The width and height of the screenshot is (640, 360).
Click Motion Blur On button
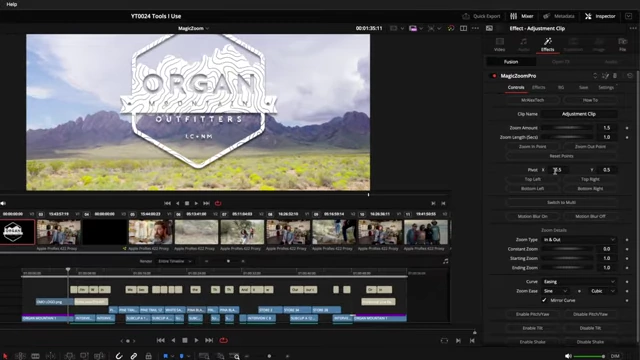coord(533,216)
